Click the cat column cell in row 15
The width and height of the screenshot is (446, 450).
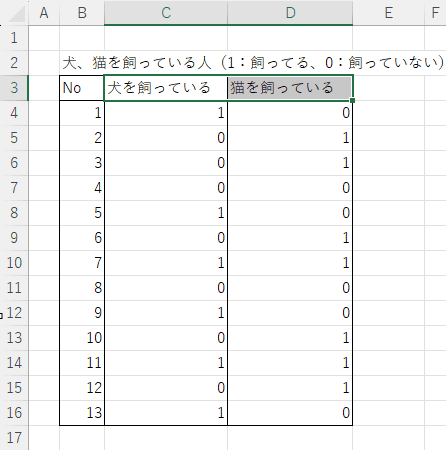290,388
